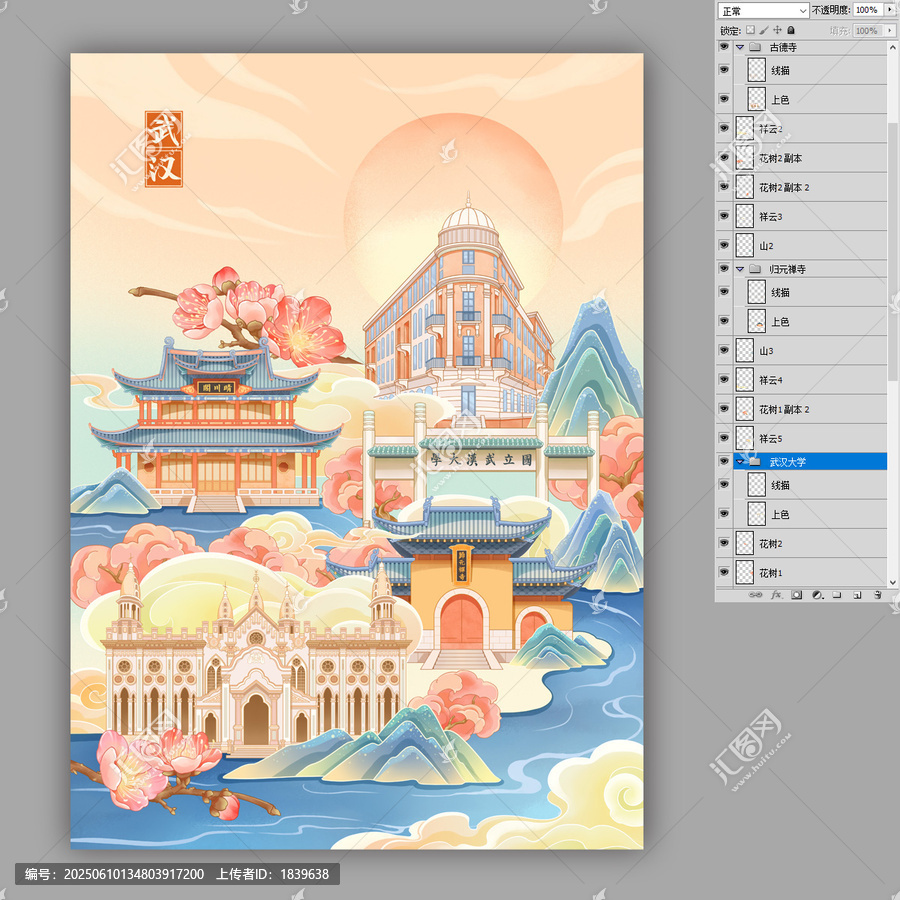
Task: Open the fx layer style menu
Action: click(776, 595)
